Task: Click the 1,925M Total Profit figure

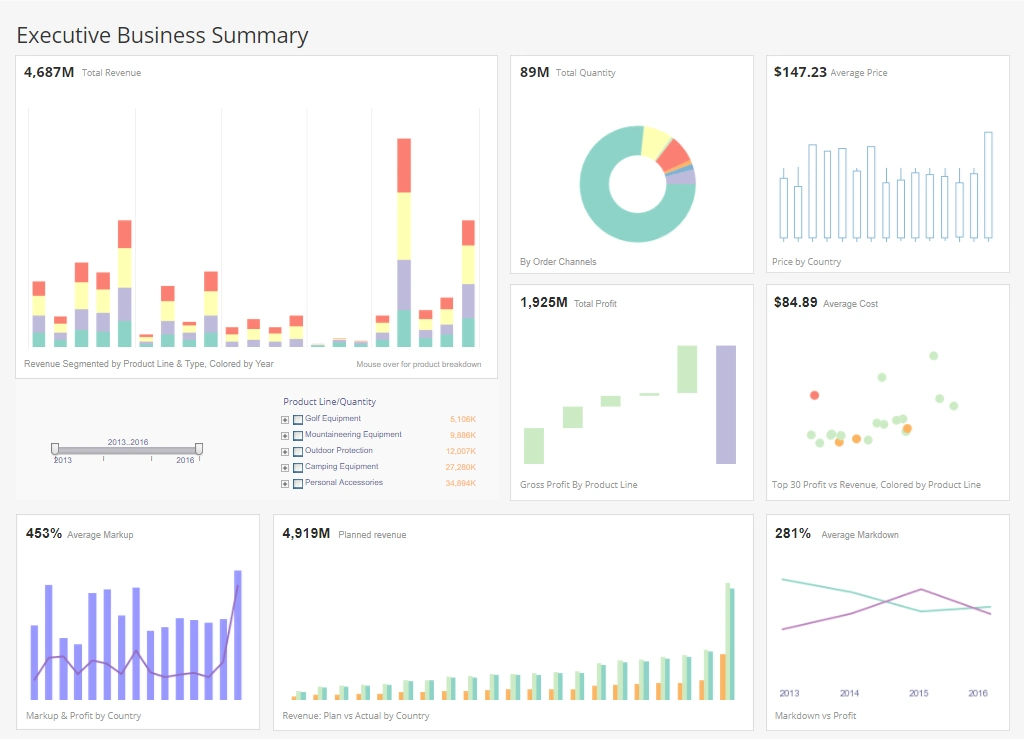Action: click(545, 303)
